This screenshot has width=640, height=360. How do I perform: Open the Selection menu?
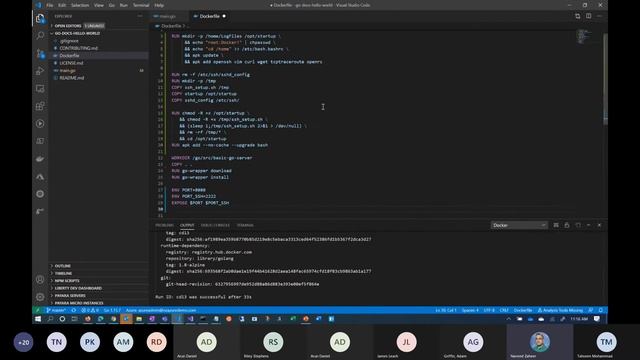coord(80,5)
